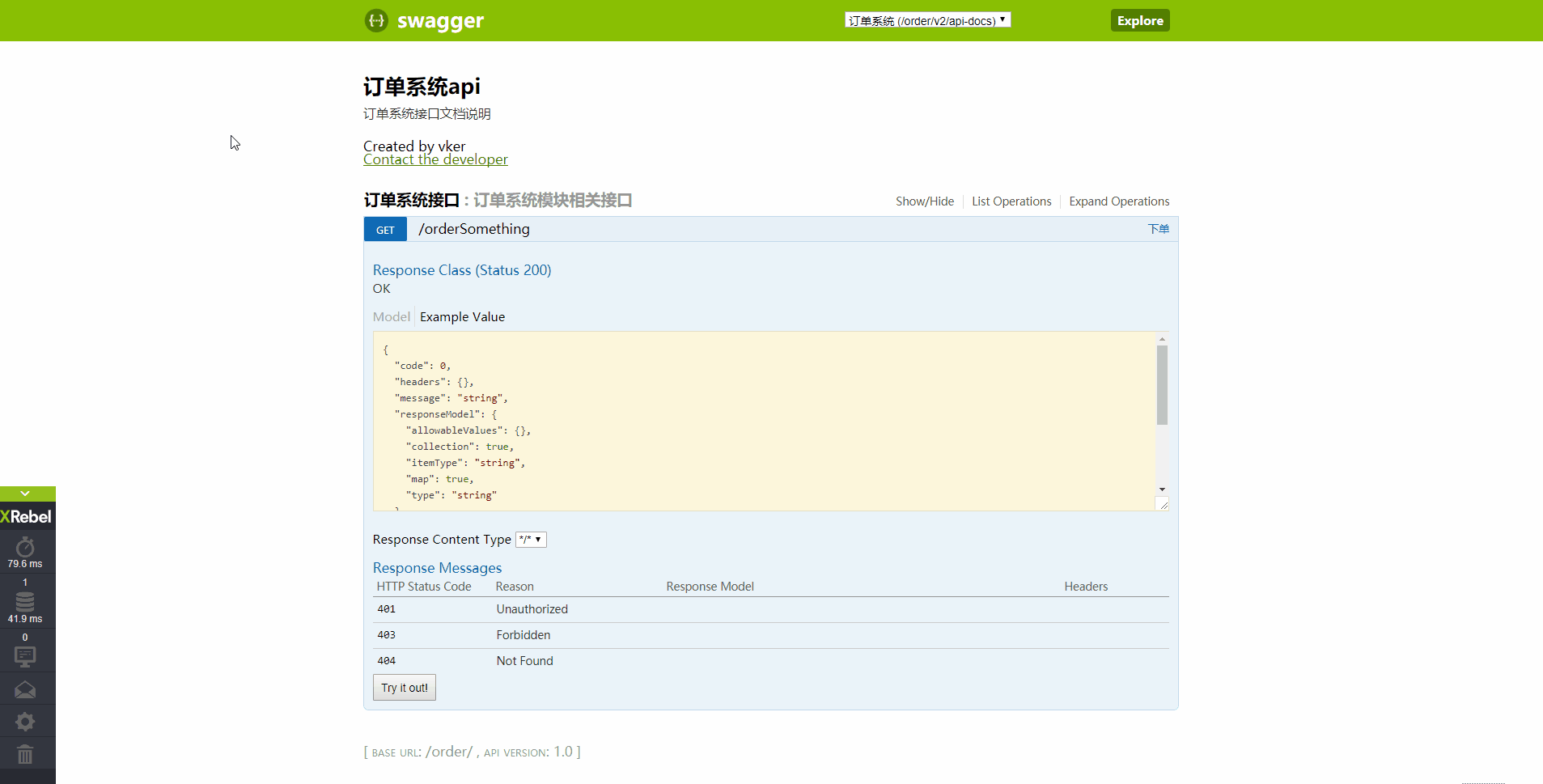This screenshot has width=1543, height=784.
Task: Collapse the XRebel toolbar chevron
Action: click(25, 494)
